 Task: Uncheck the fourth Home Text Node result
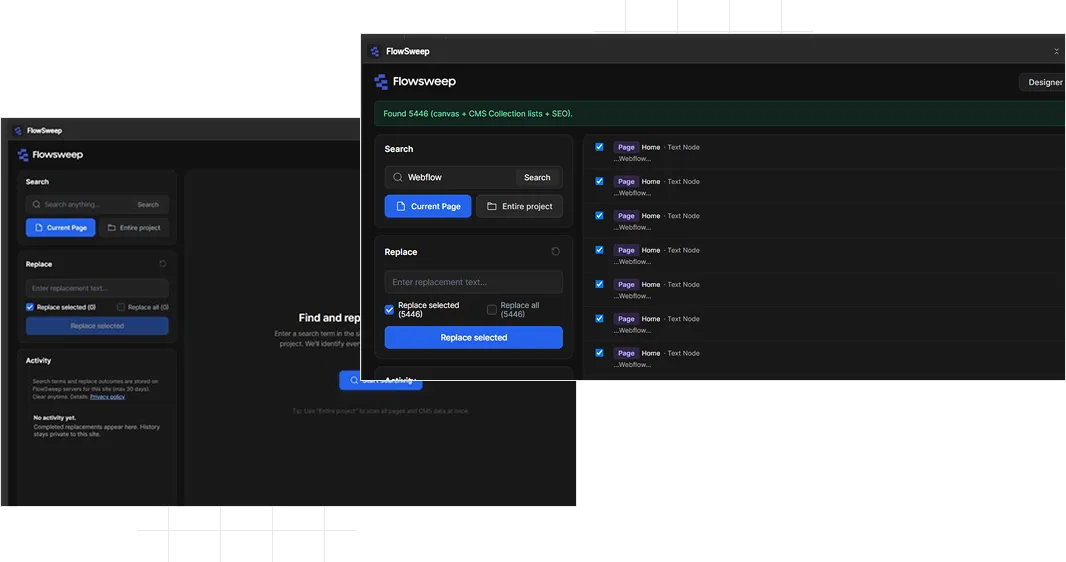coord(599,249)
